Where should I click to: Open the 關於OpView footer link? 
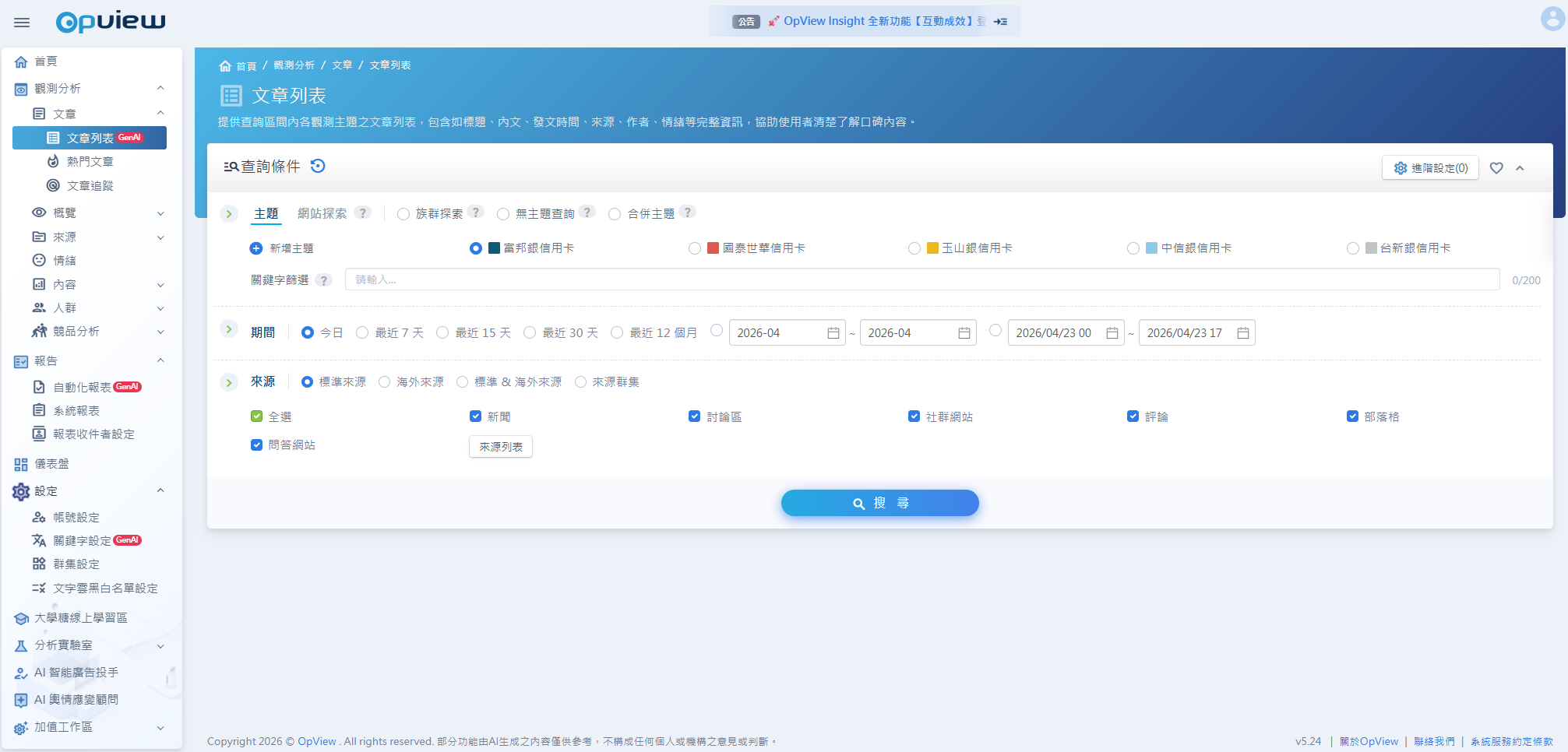pyautogui.click(x=1369, y=741)
